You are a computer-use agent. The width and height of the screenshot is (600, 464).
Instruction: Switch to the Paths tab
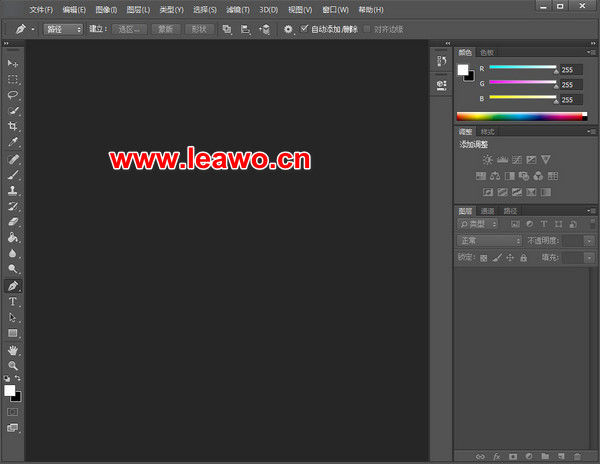point(510,211)
